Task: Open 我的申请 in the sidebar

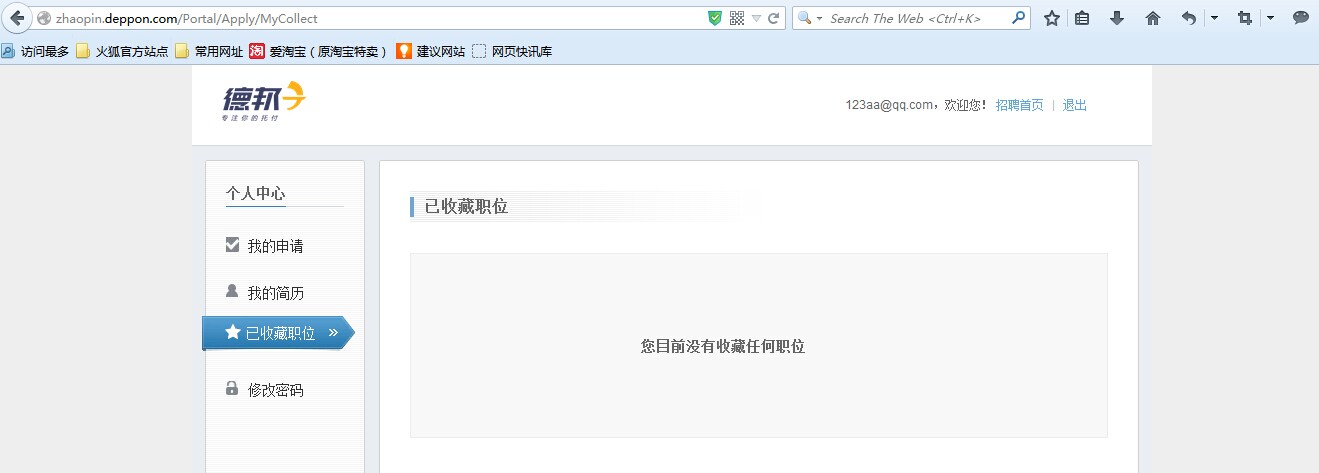Action: point(275,246)
